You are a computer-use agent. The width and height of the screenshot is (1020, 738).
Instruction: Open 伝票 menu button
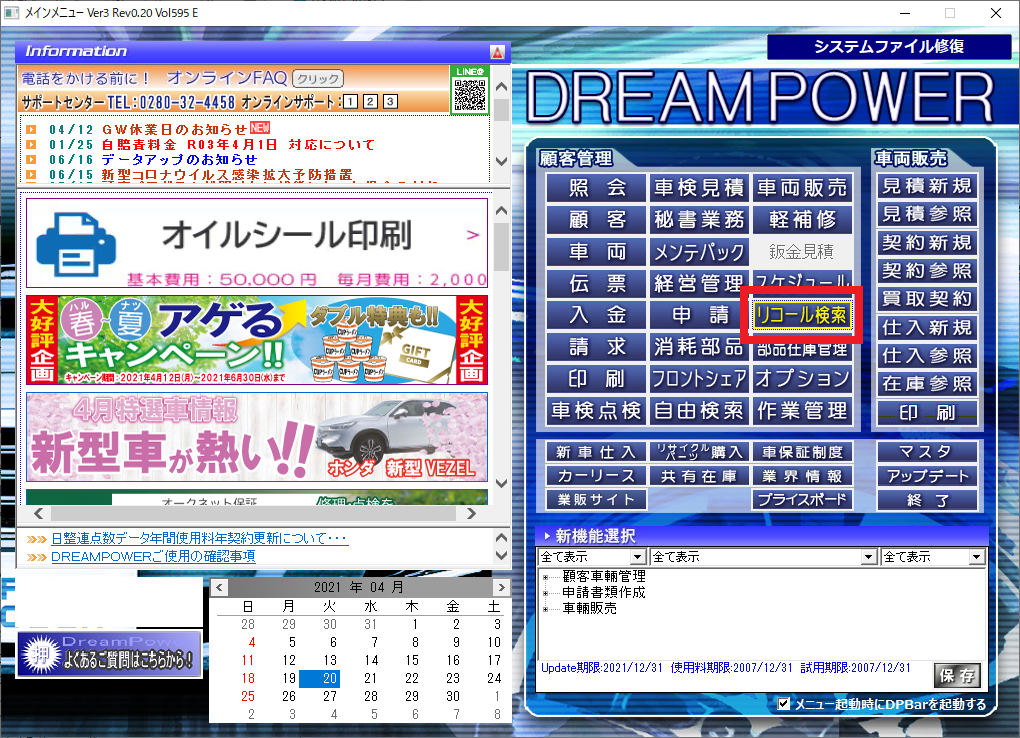tap(597, 284)
